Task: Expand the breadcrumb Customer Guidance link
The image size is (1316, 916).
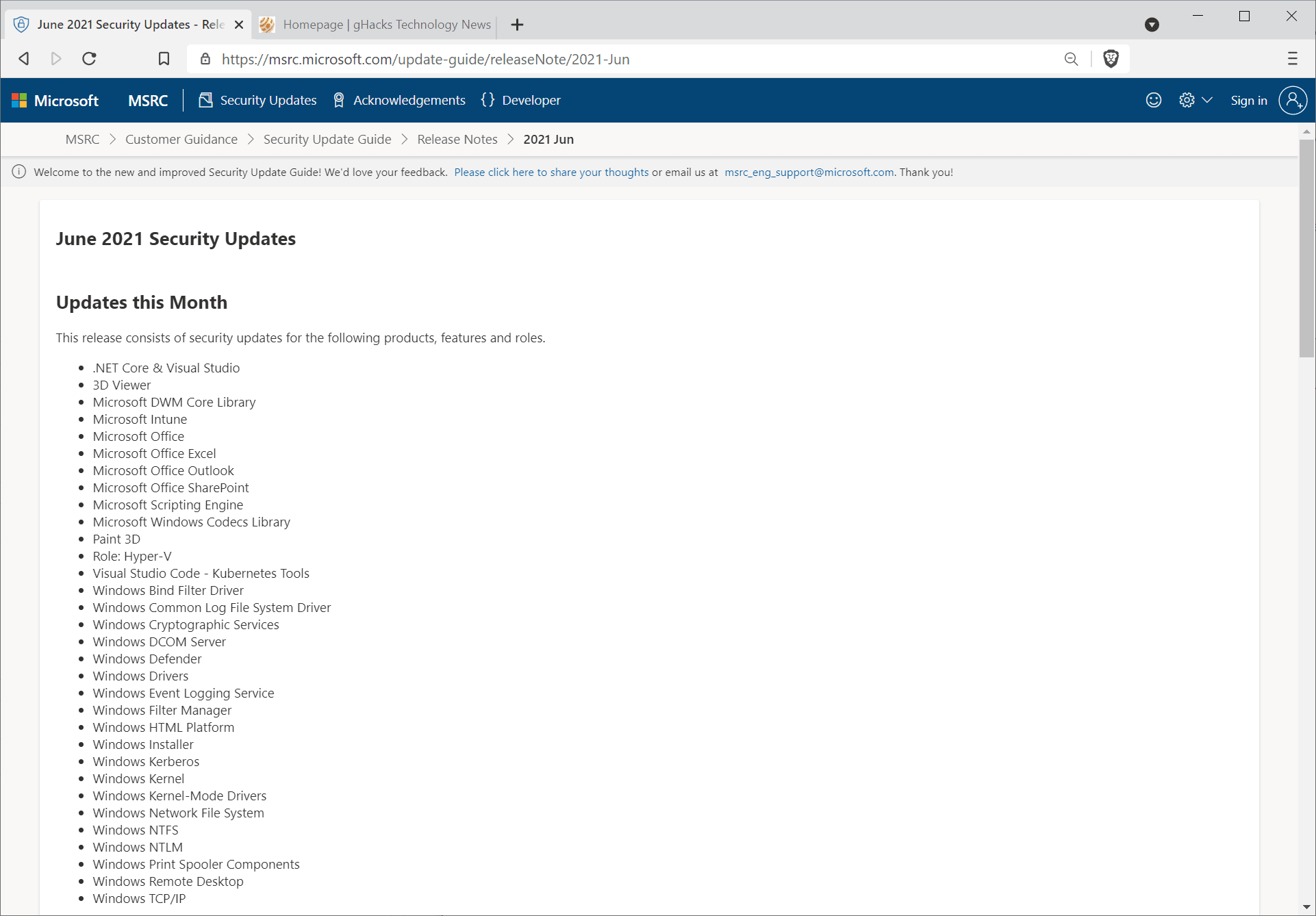Action: [181, 139]
